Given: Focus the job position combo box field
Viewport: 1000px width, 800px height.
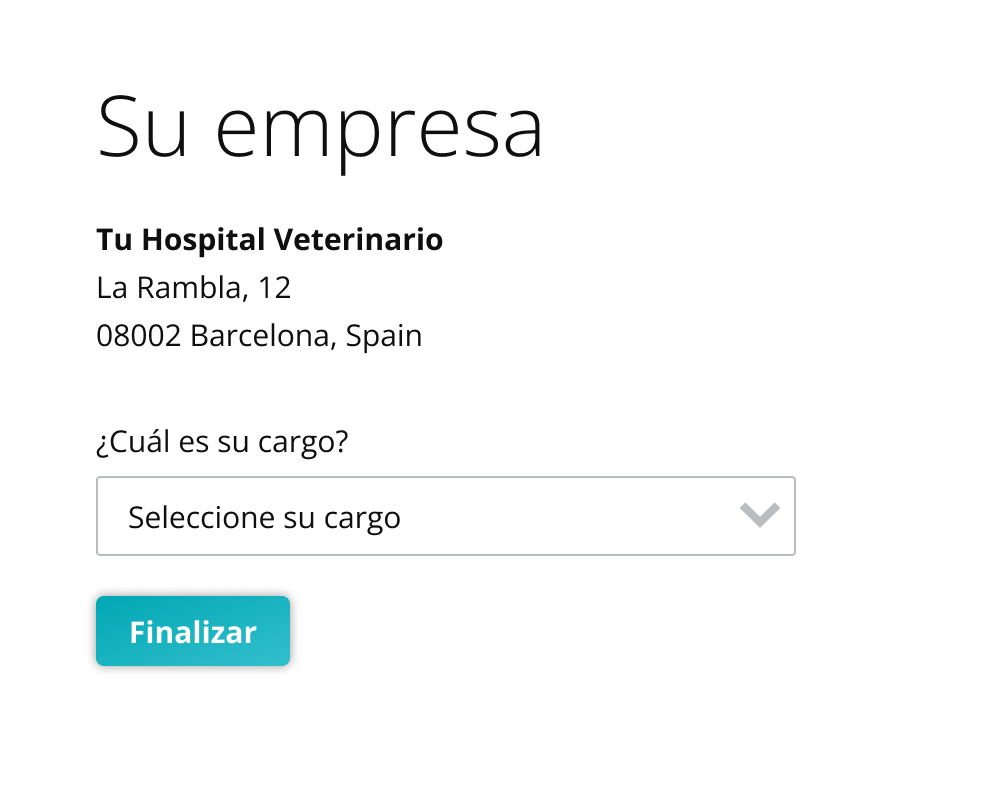Looking at the screenshot, I should 446,516.
